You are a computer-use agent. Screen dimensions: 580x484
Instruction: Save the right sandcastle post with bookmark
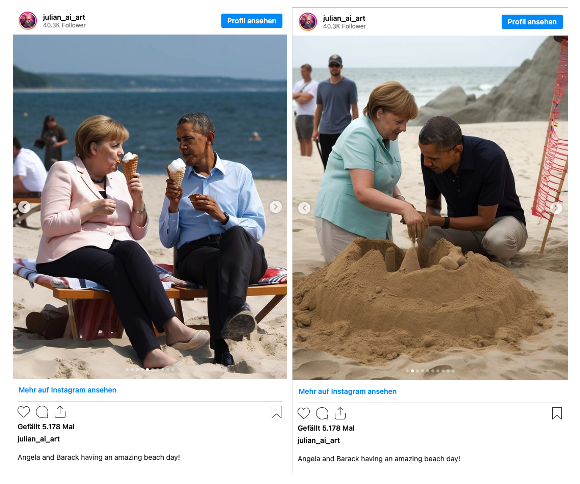(557, 413)
